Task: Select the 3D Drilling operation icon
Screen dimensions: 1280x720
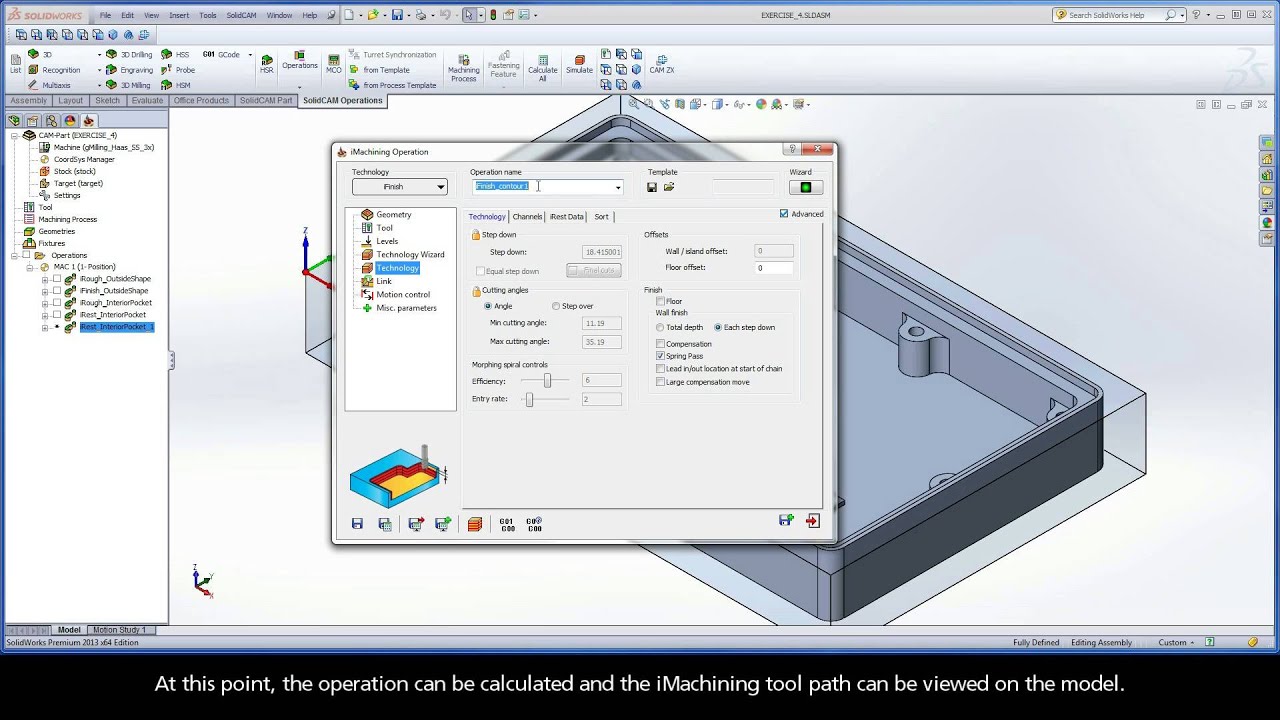Action: [x=112, y=55]
